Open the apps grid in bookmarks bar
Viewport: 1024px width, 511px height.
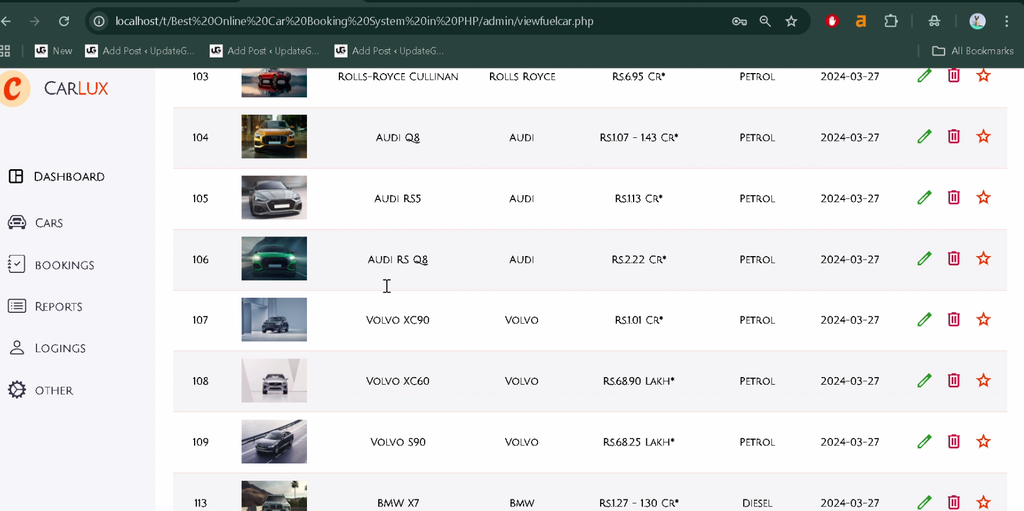(5, 51)
